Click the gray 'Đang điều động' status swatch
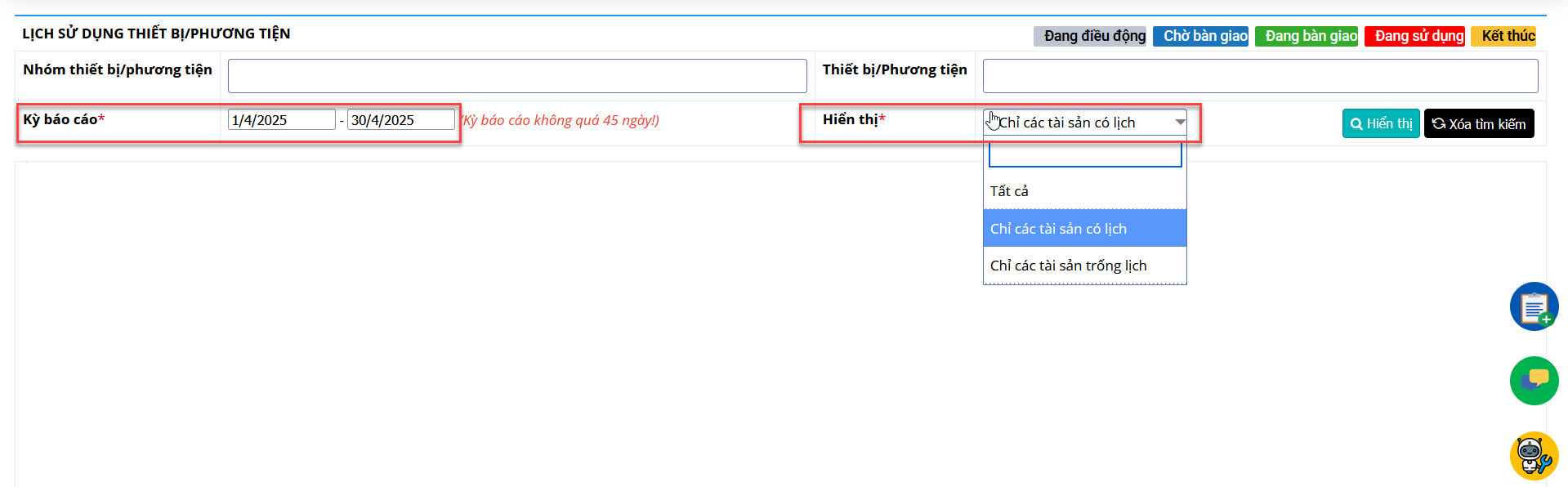The height and width of the screenshot is (487, 1568). click(1090, 36)
